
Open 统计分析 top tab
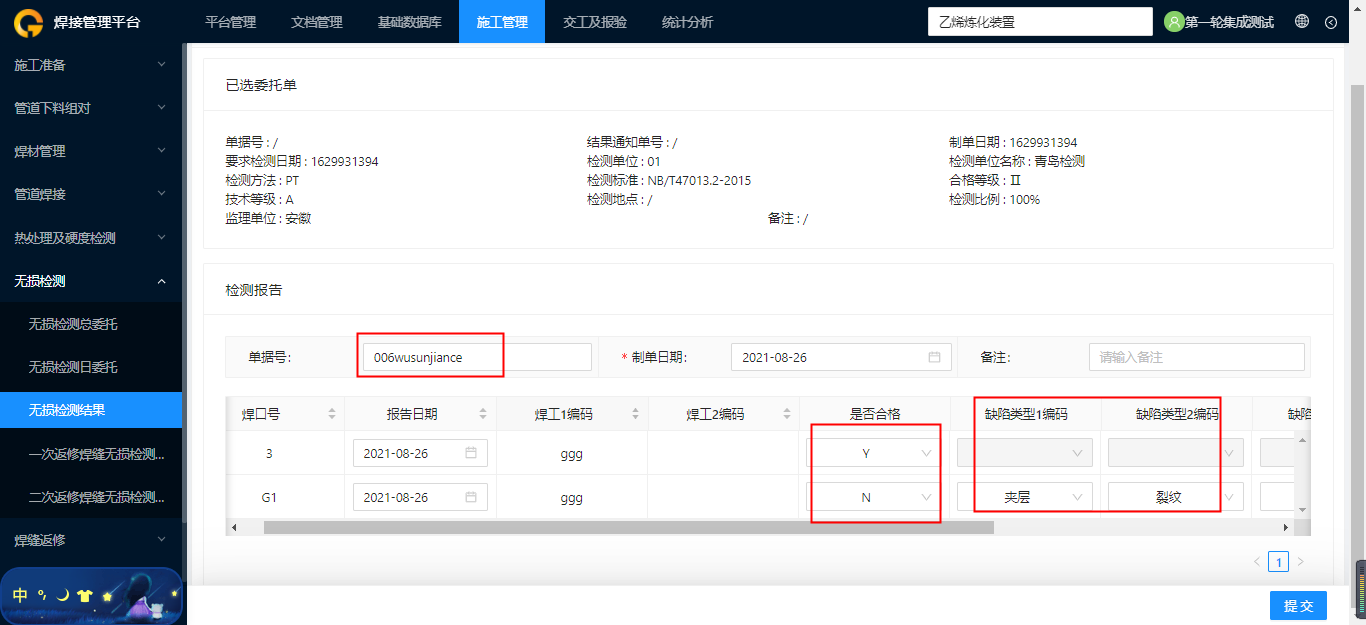(x=687, y=22)
